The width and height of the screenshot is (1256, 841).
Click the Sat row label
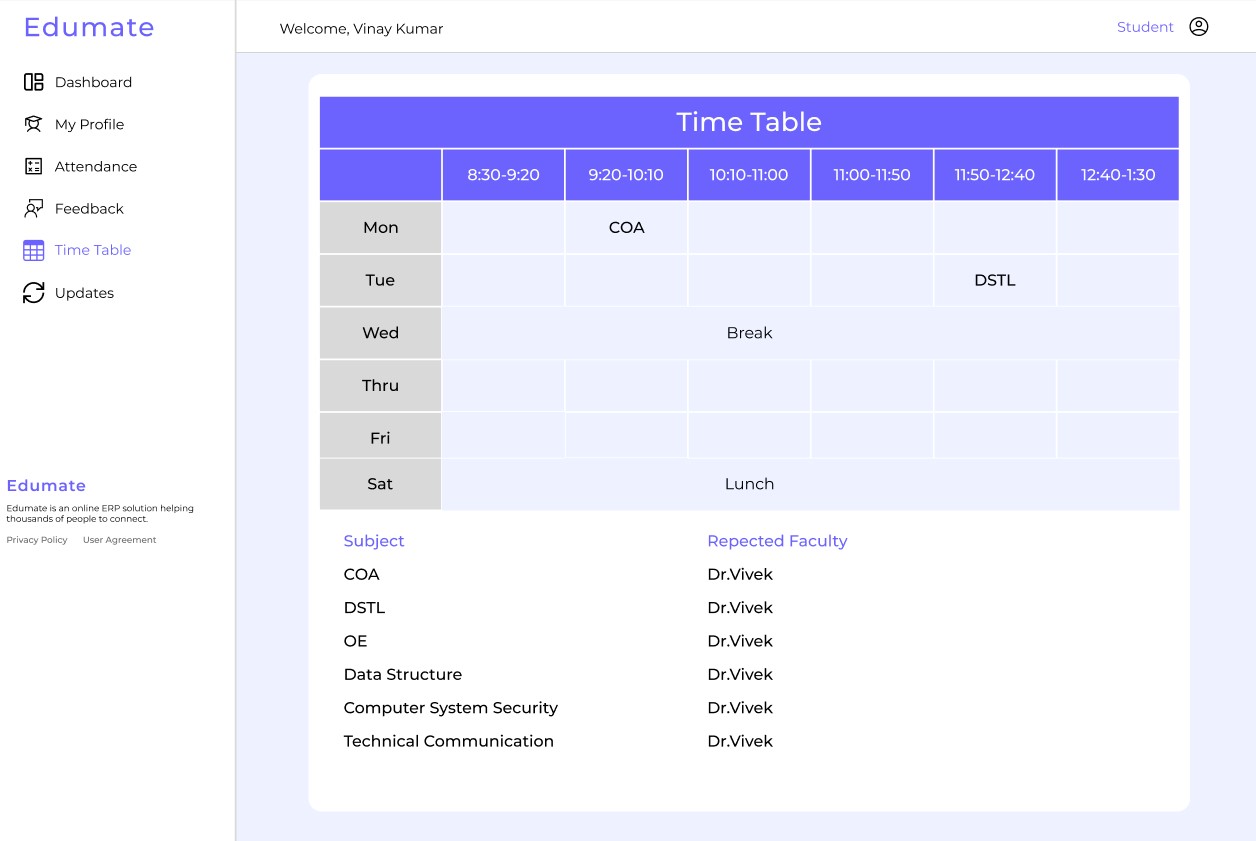(x=380, y=484)
